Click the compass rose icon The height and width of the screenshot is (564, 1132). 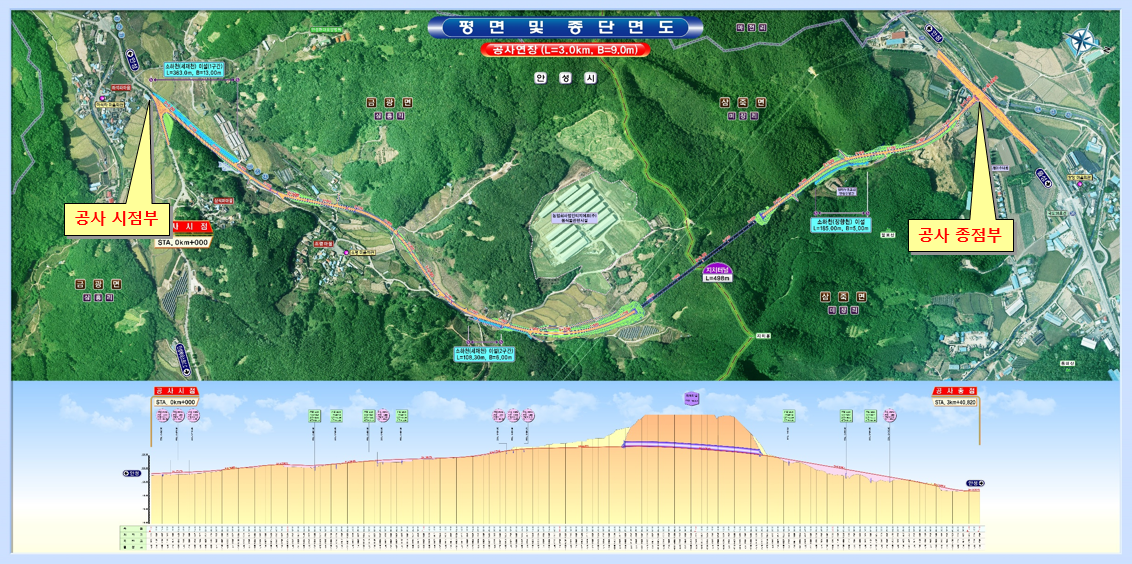coord(1081,42)
